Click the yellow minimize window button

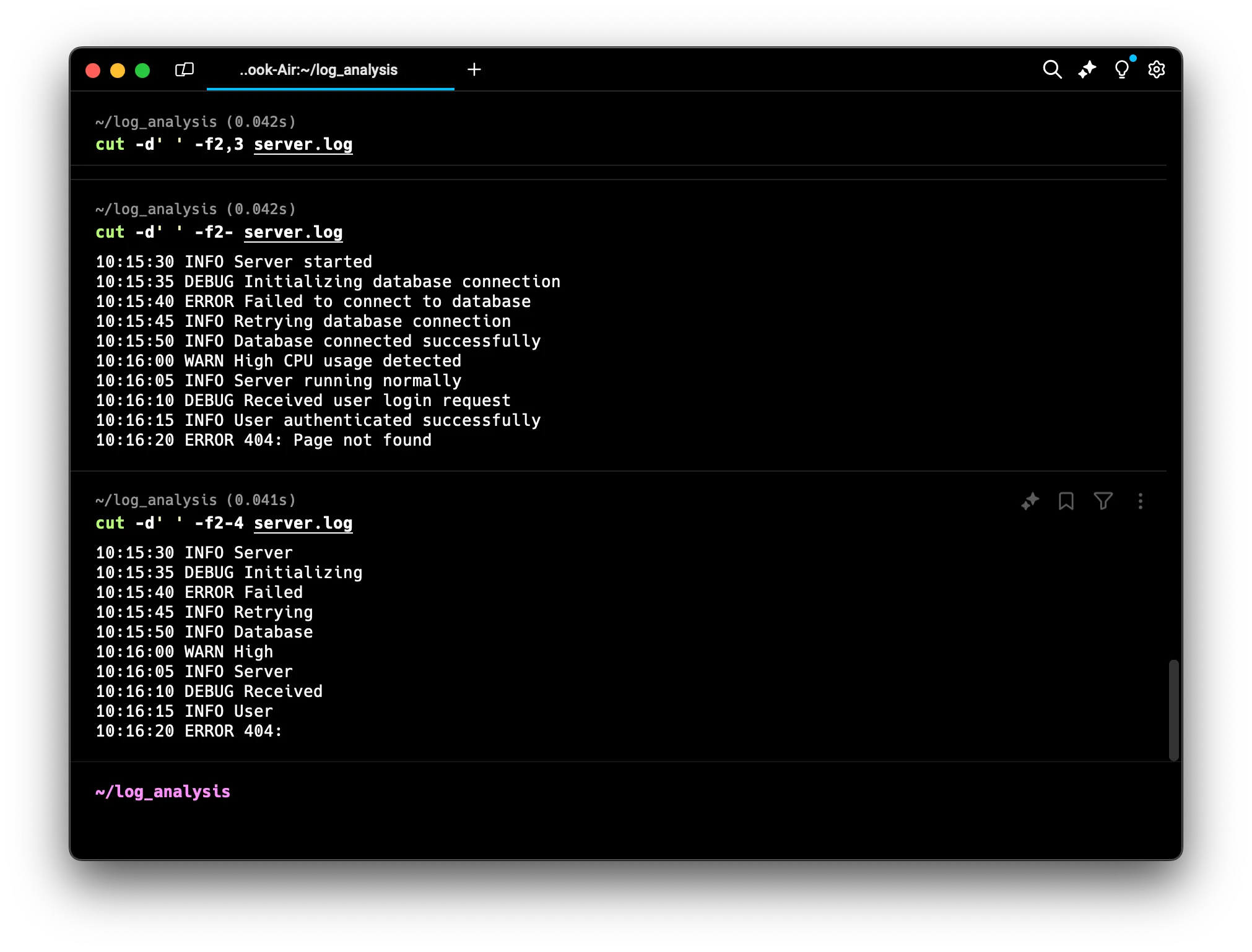tap(118, 71)
